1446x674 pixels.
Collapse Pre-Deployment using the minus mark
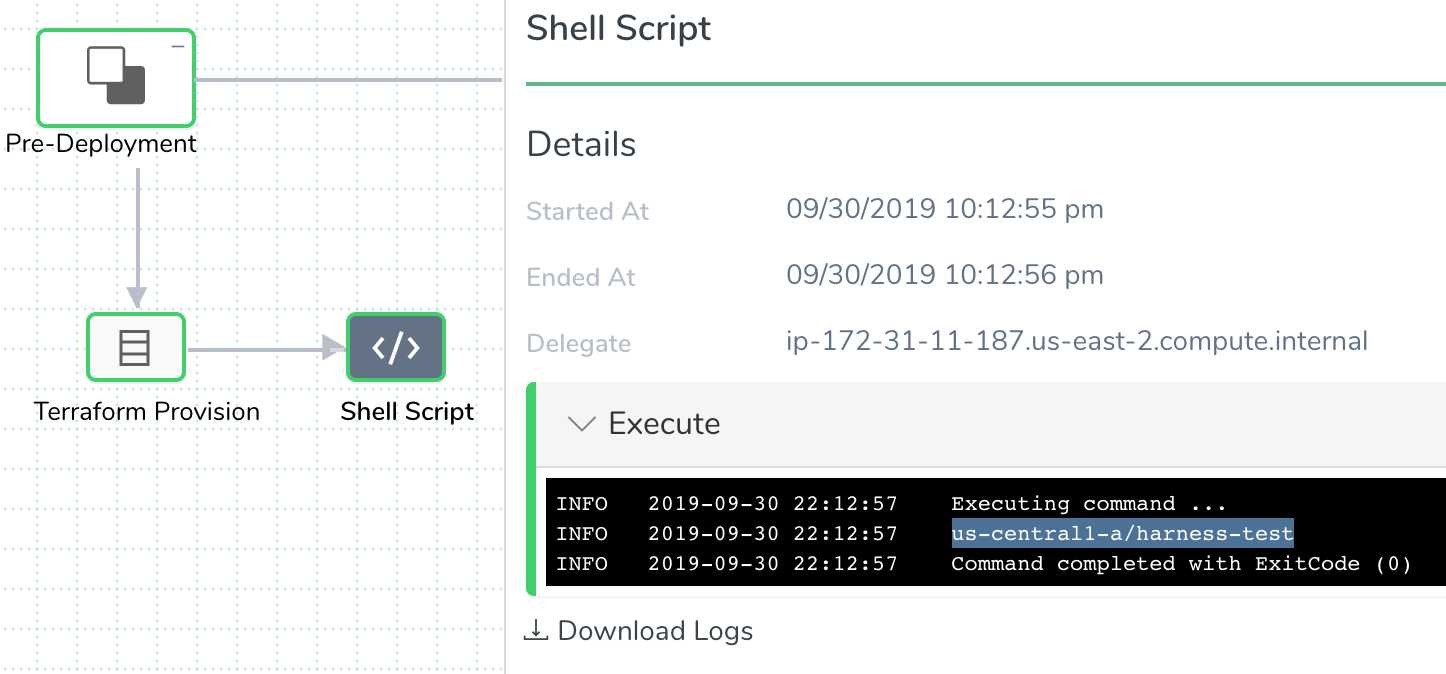click(x=178, y=46)
